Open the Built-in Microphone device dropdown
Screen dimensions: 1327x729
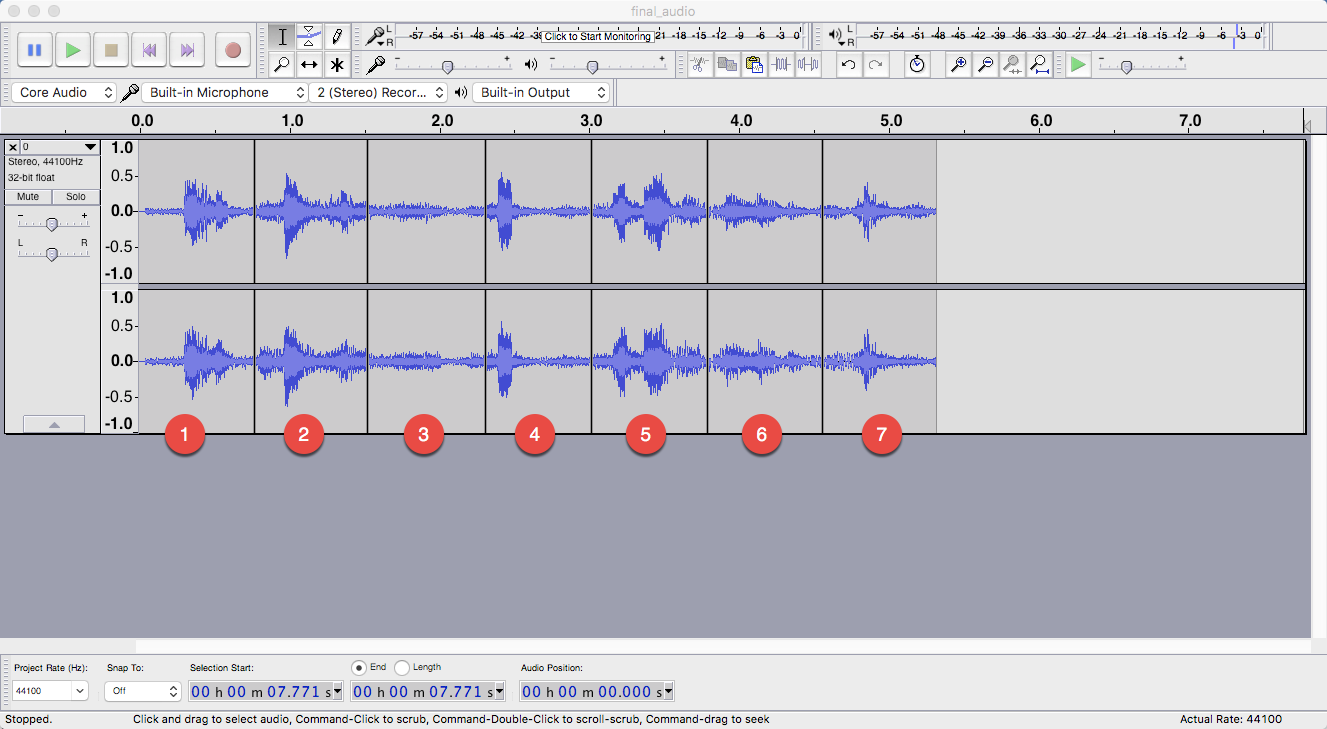(224, 92)
